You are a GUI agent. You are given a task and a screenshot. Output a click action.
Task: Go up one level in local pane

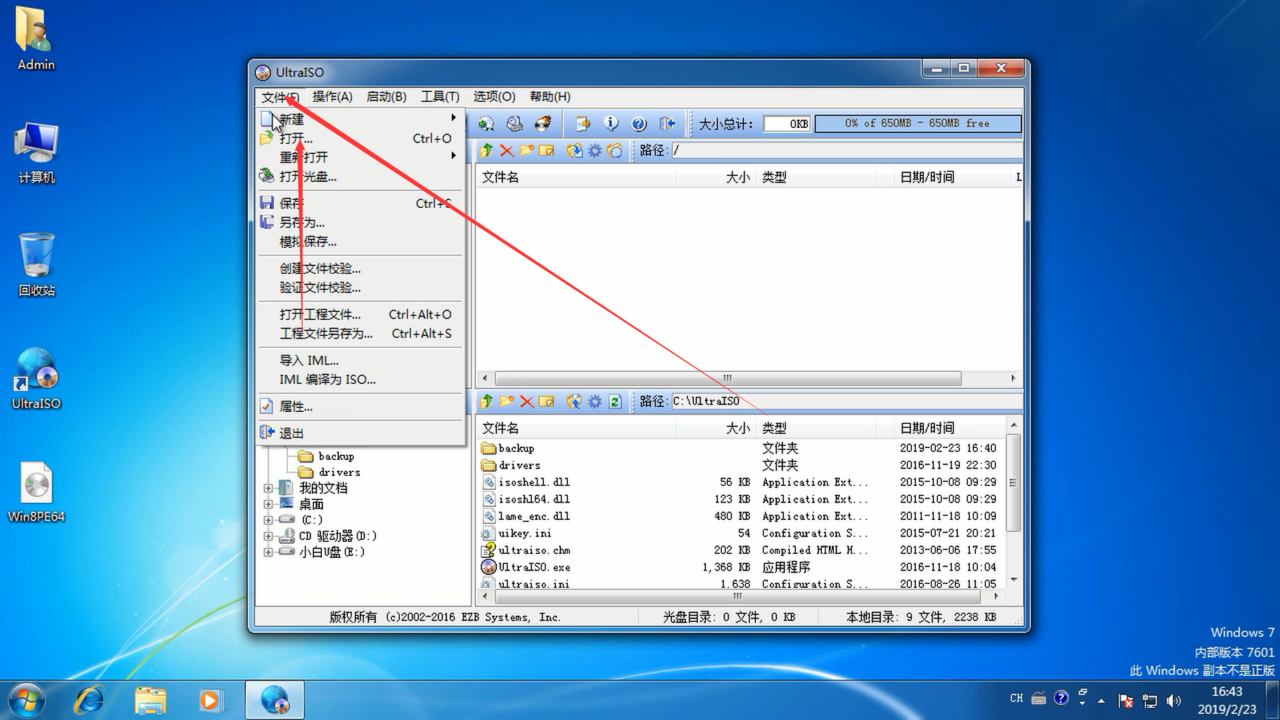tap(487, 401)
